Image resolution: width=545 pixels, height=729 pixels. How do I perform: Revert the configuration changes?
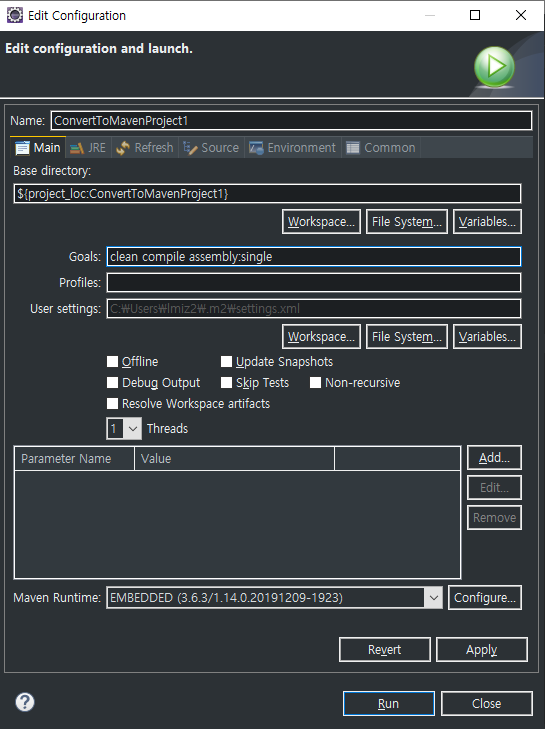(385, 649)
